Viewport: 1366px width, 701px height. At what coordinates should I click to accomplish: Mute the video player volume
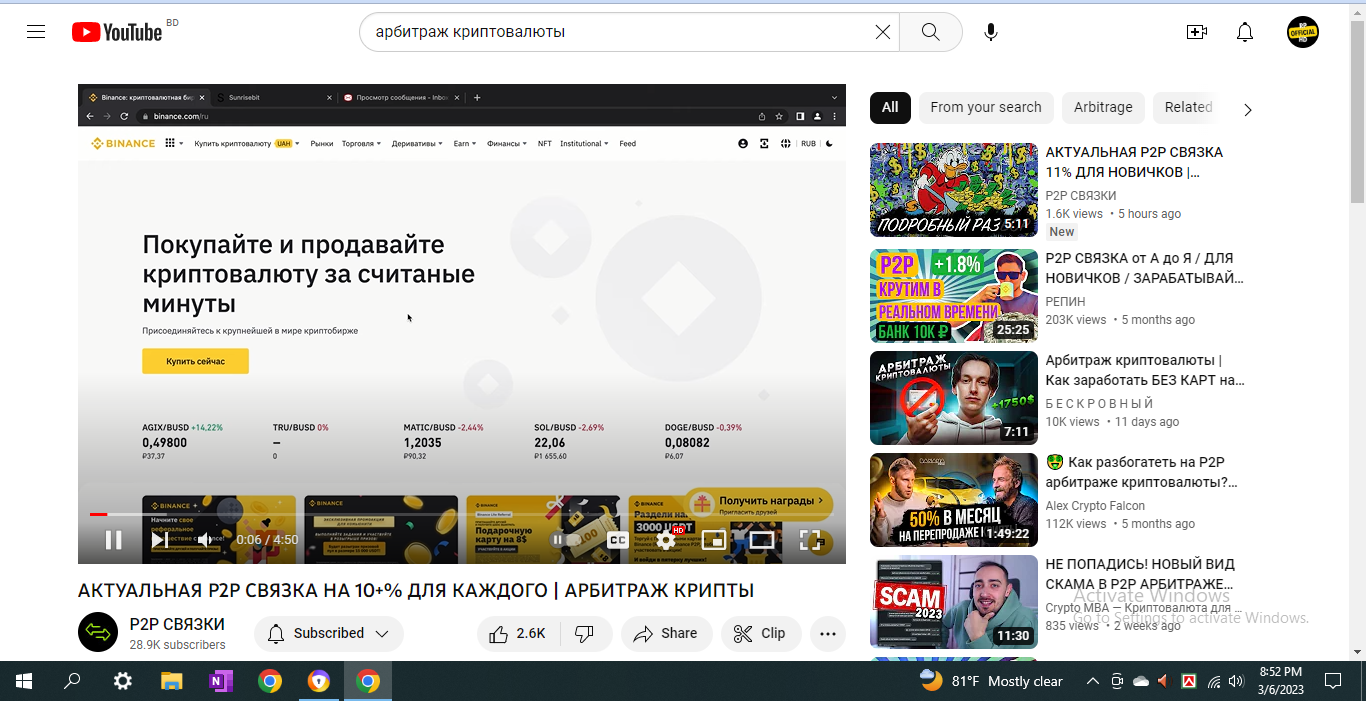(x=205, y=540)
